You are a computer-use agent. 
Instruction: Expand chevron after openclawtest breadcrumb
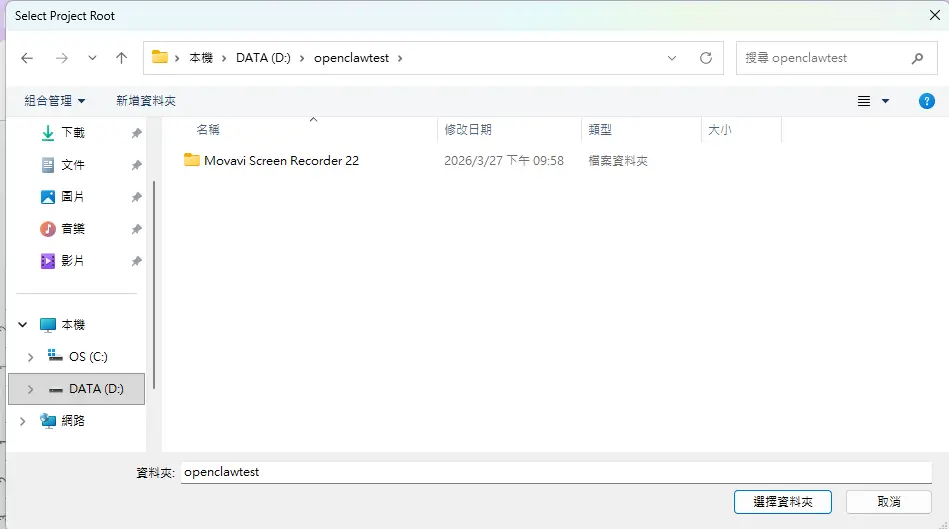tap(400, 58)
